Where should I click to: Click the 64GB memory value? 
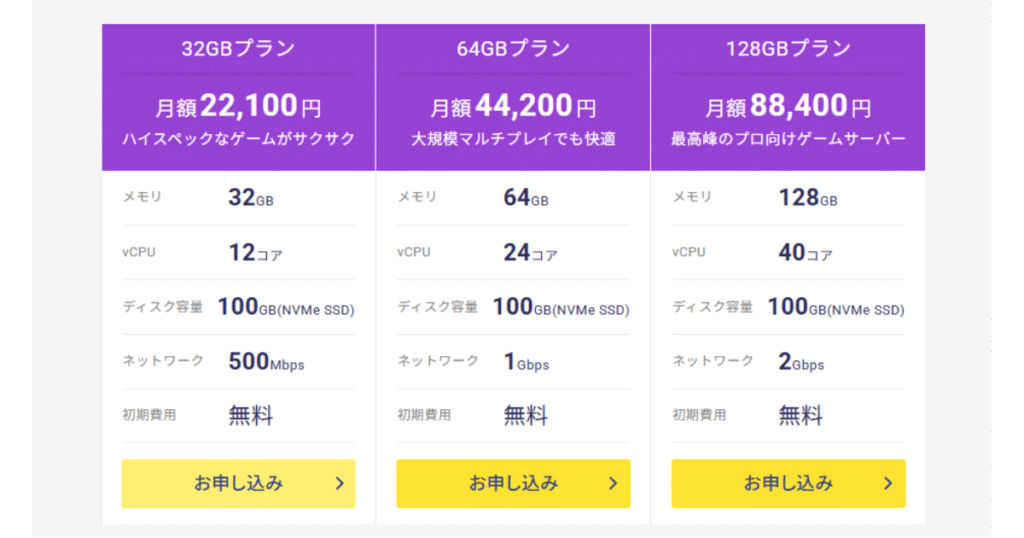coord(526,198)
